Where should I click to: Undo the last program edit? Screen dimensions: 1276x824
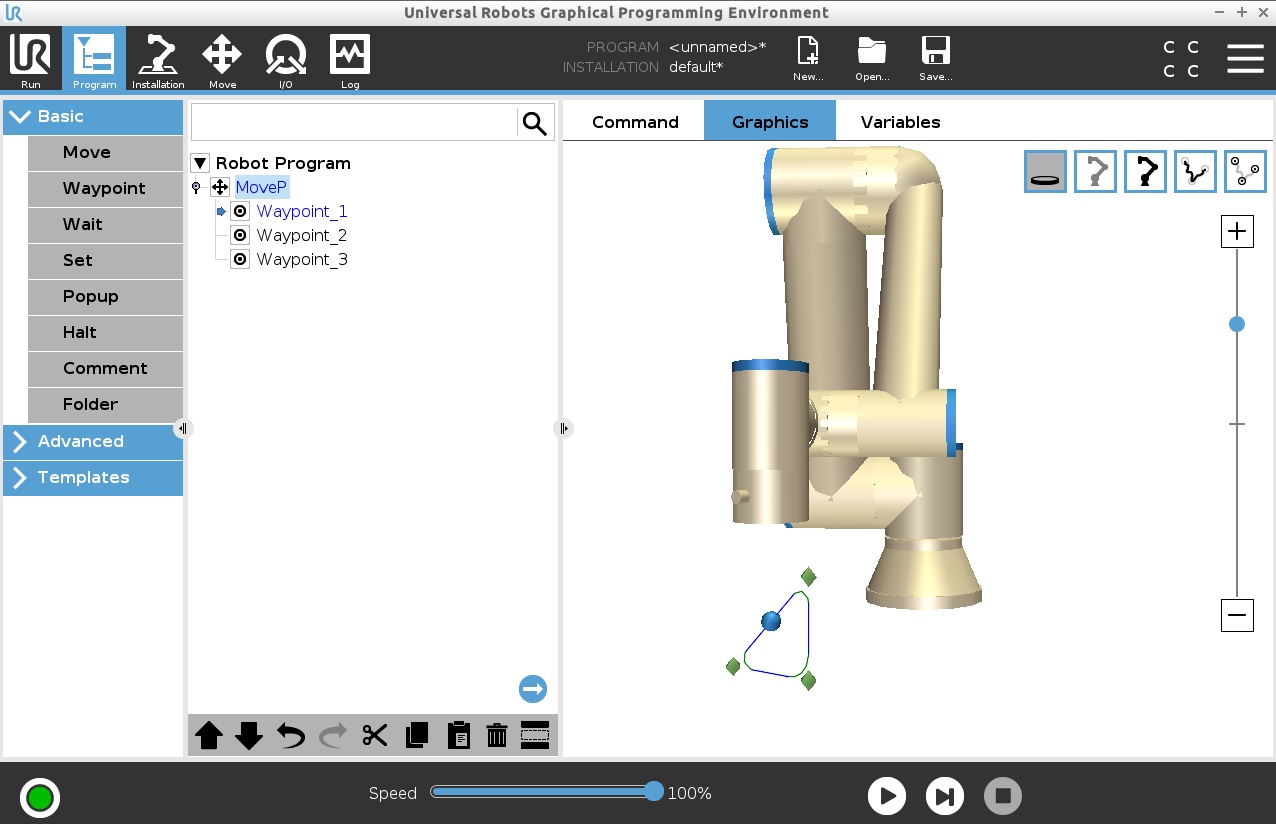tap(291, 736)
